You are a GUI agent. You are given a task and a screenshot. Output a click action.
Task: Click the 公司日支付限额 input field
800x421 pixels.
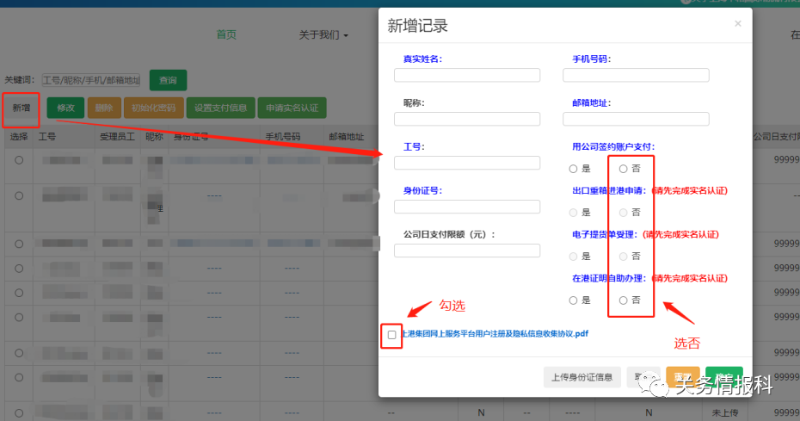[x=467, y=250]
